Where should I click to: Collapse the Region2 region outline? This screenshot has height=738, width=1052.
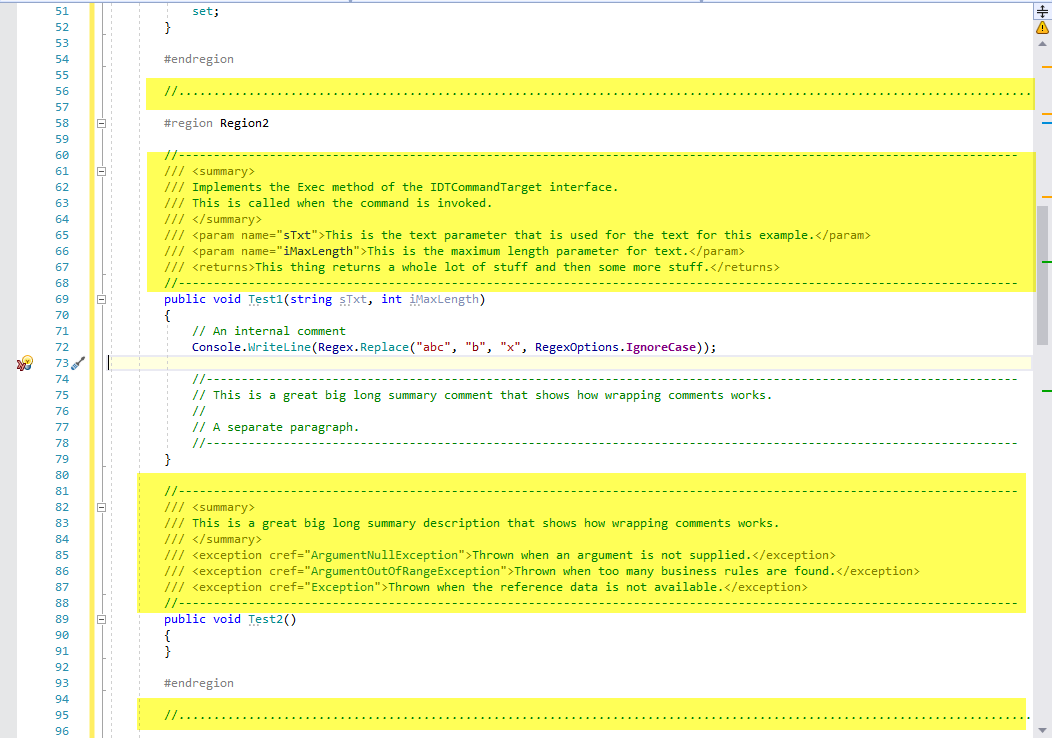click(100, 123)
